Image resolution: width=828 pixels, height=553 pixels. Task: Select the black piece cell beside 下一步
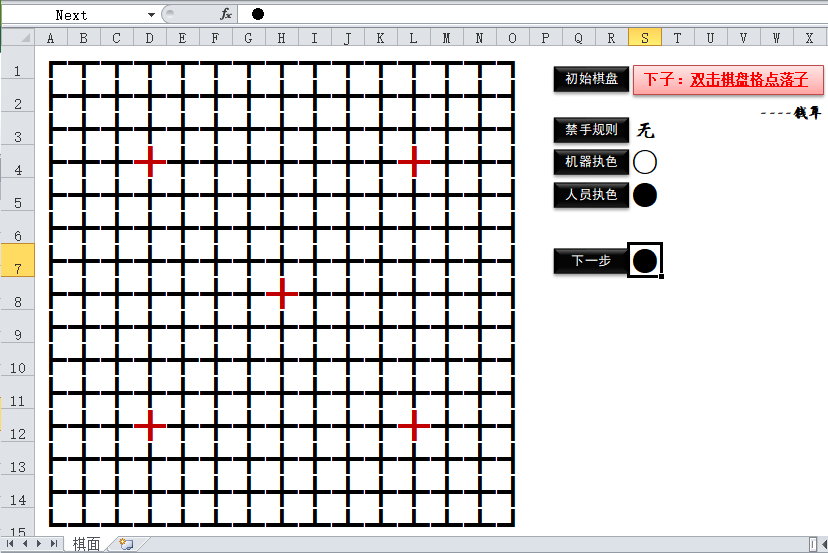click(x=645, y=260)
